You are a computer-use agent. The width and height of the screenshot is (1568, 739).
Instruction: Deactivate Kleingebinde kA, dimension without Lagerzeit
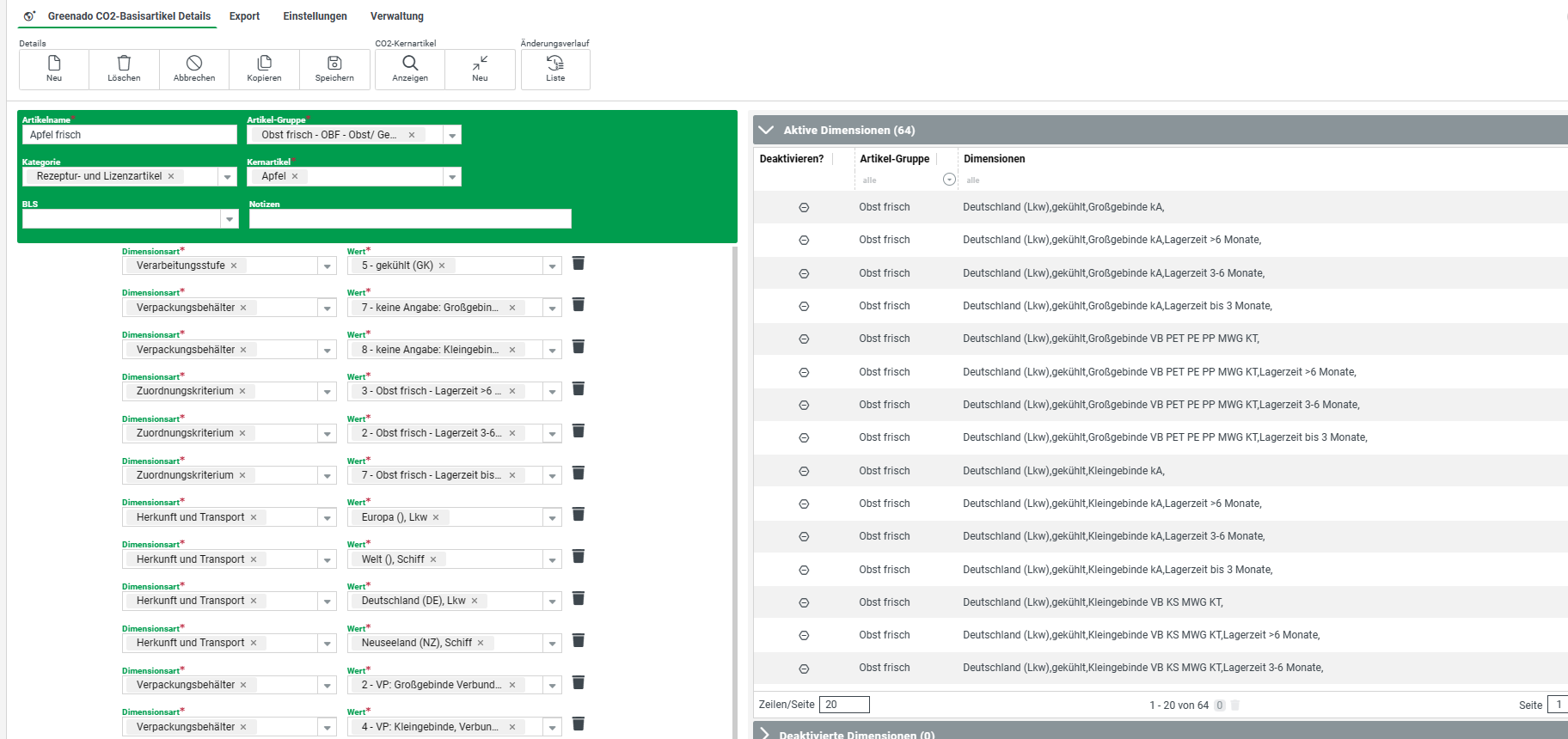point(804,471)
